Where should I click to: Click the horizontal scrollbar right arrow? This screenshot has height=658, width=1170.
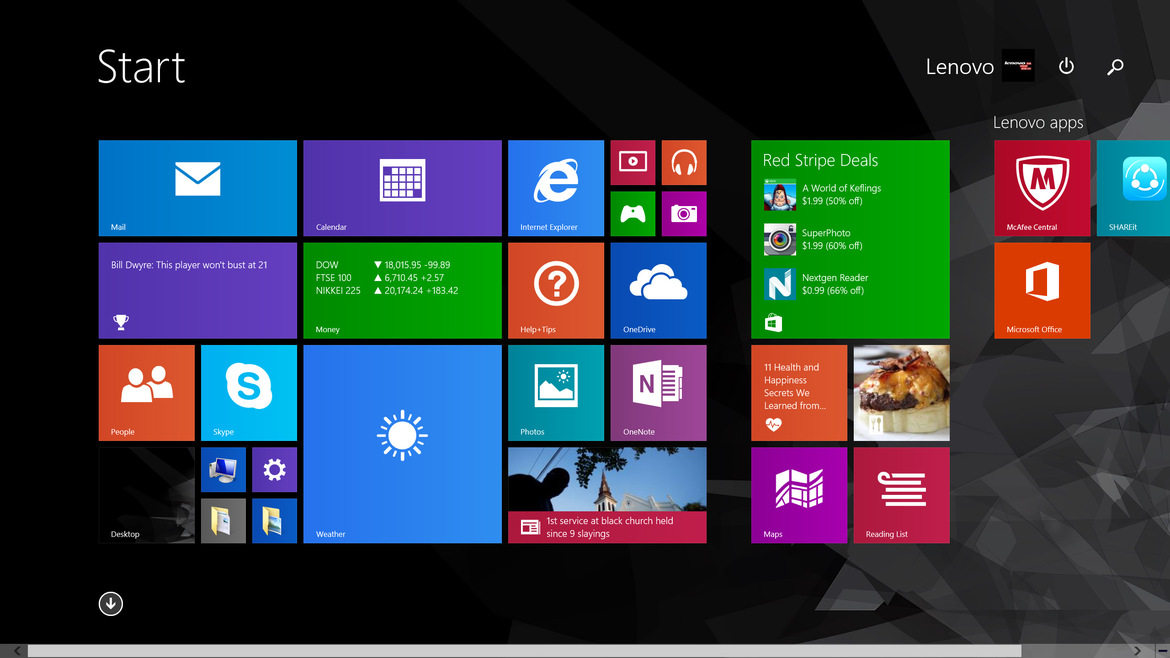point(1137,651)
